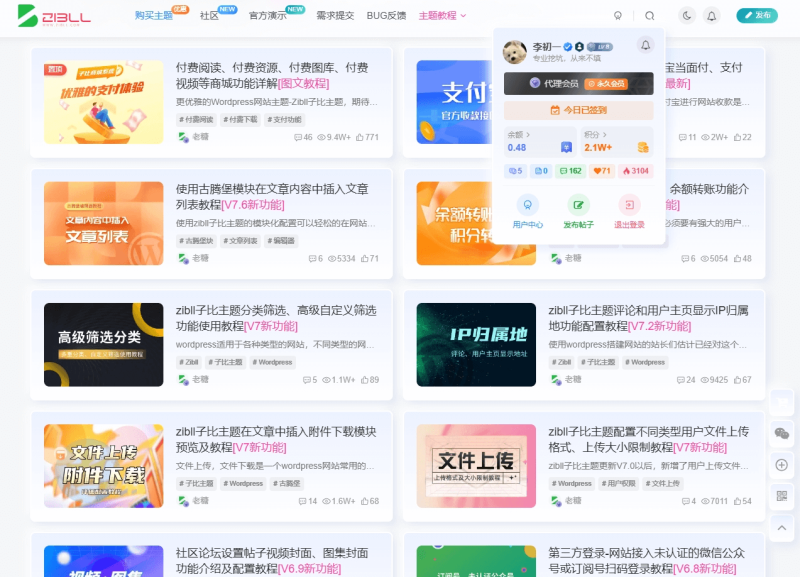Open zibll子比主题分类筛选 article title
This screenshot has width=800, height=577.
(276, 318)
